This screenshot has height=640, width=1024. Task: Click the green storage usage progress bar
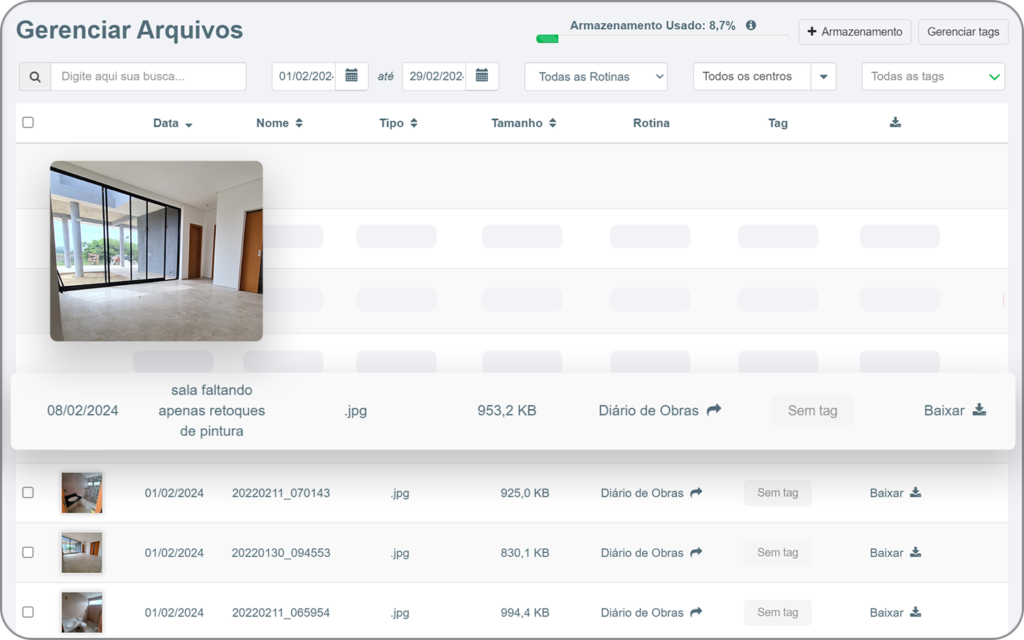point(547,37)
